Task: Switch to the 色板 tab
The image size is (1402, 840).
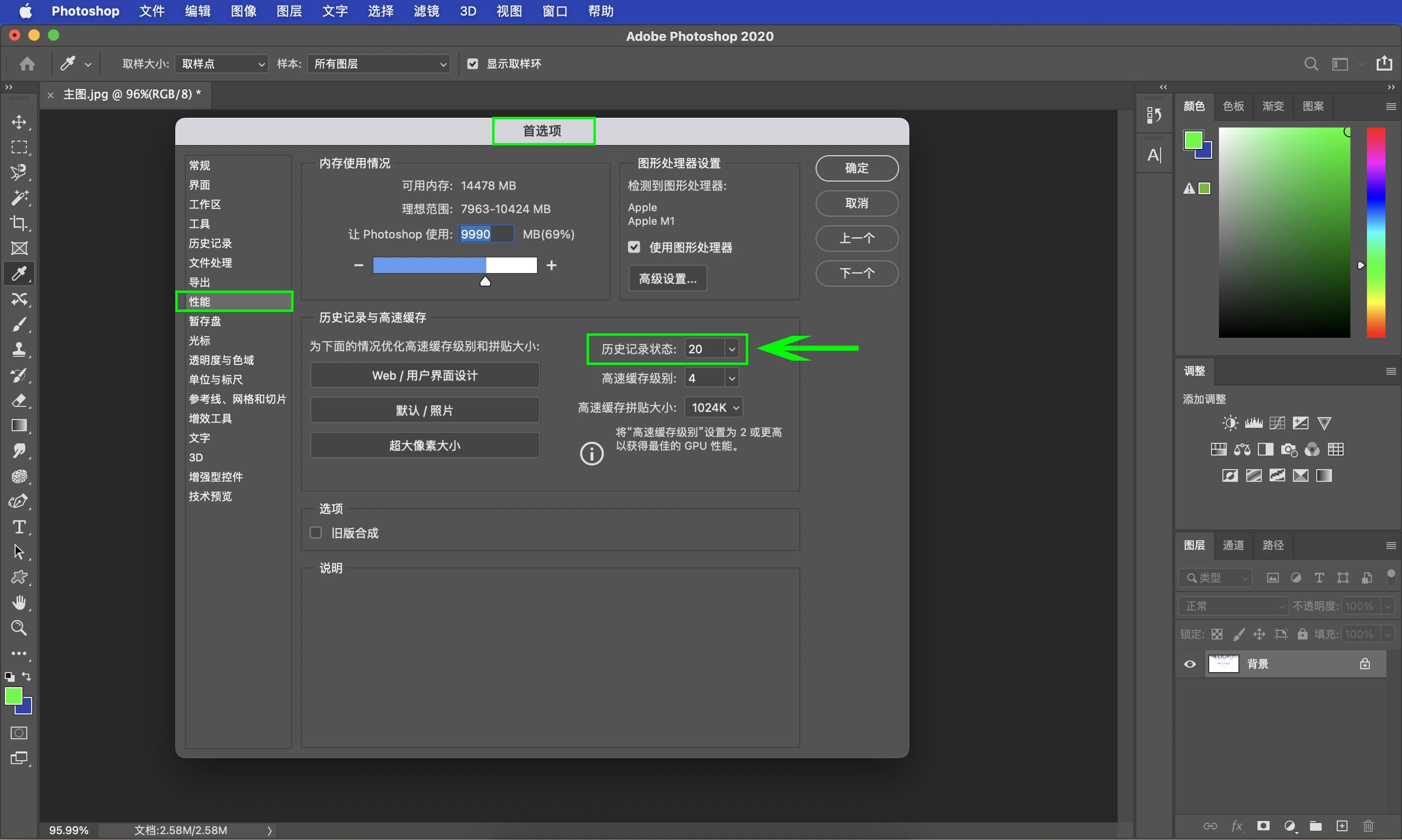Action: pyautogui.click(x=1234, y=107)
